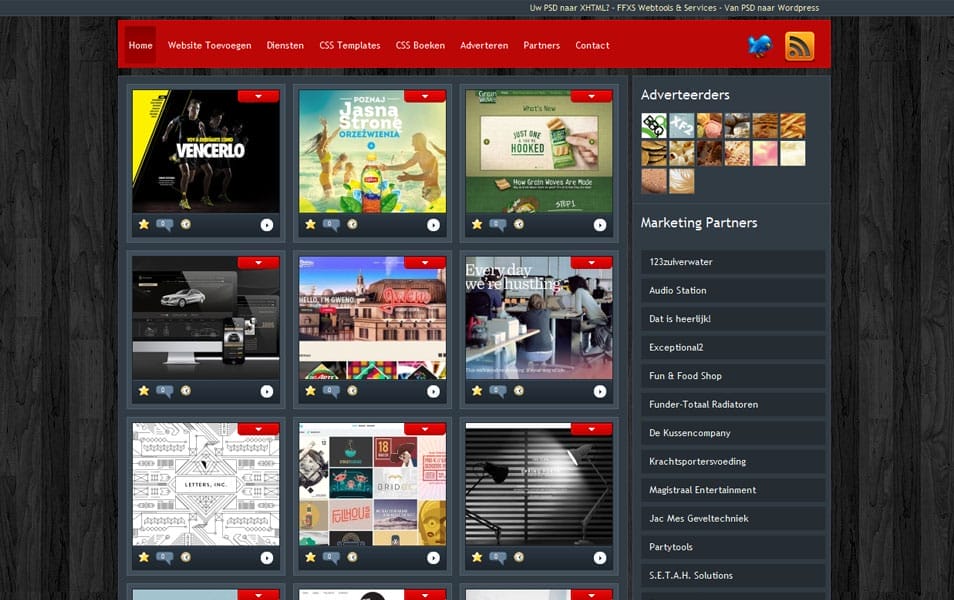Screen dimensions: 954x600
Task: Click the clock icon under Vencerlo card
Action: [186, 224]
